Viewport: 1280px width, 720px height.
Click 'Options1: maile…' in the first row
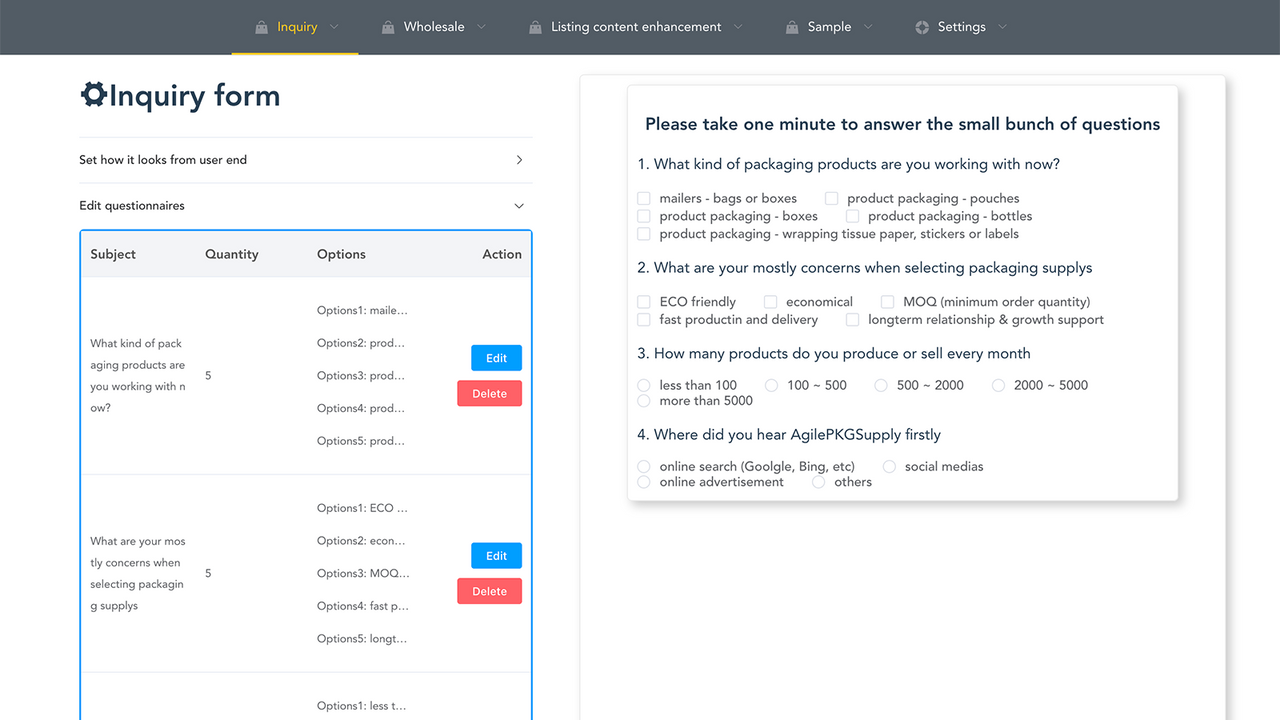(362, 310)
